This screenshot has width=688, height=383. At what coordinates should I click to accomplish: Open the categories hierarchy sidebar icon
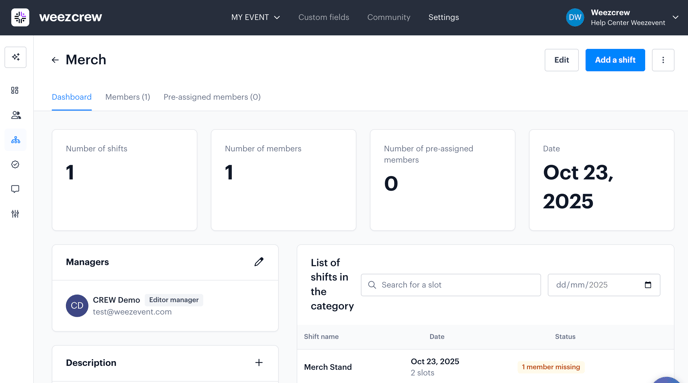[x=15, y=140]
